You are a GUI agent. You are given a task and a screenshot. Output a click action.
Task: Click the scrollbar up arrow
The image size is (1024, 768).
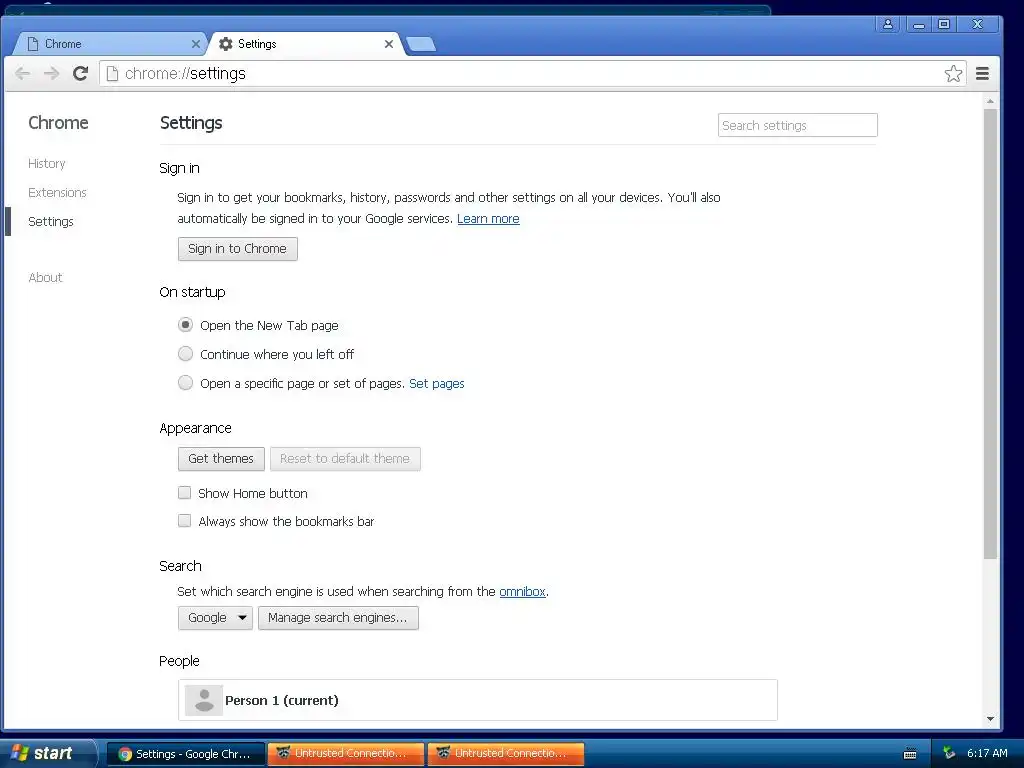tap(990, 101)
